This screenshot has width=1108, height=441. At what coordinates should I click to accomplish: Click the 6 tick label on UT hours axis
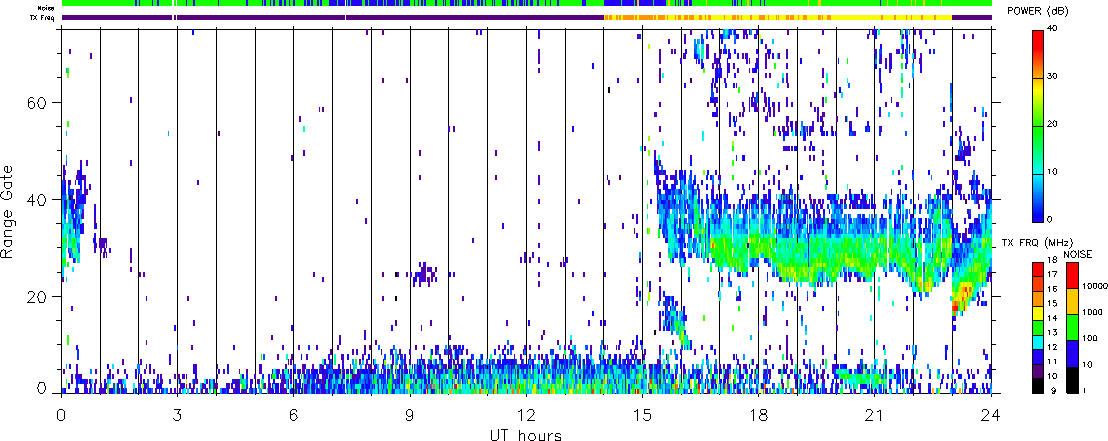click(x=294, y=414)
